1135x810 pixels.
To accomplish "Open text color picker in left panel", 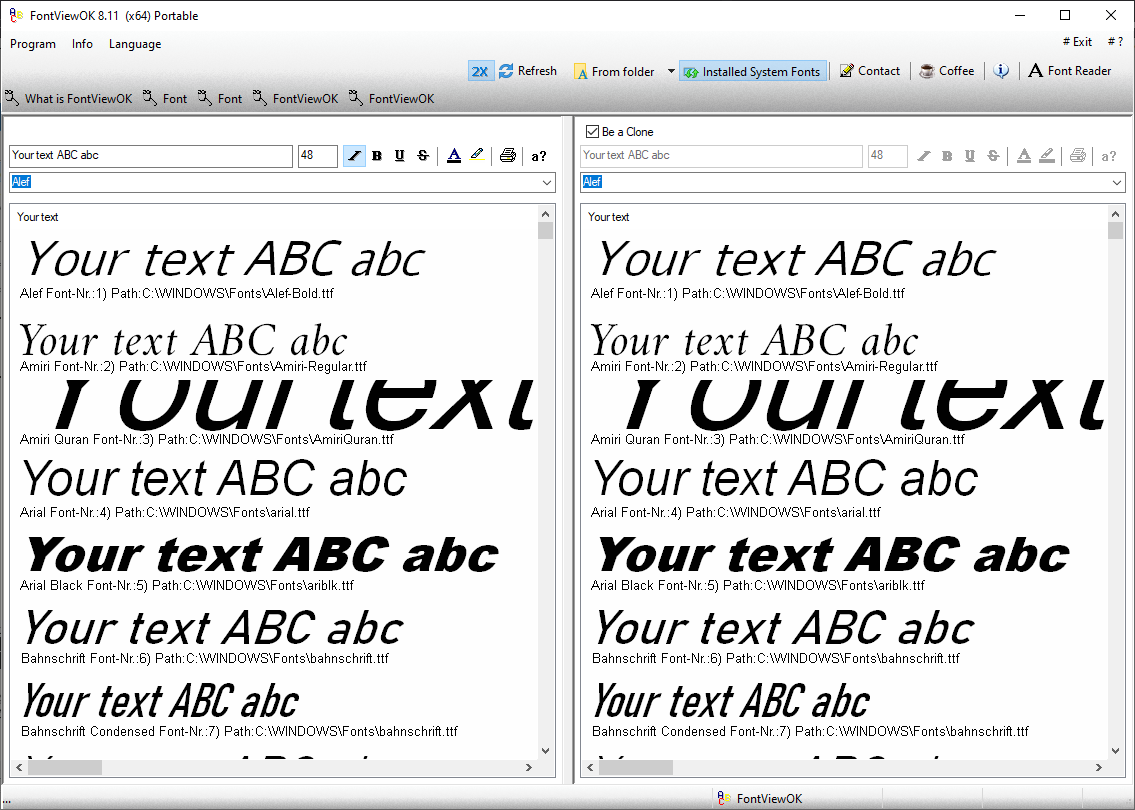I will [454, 156].
